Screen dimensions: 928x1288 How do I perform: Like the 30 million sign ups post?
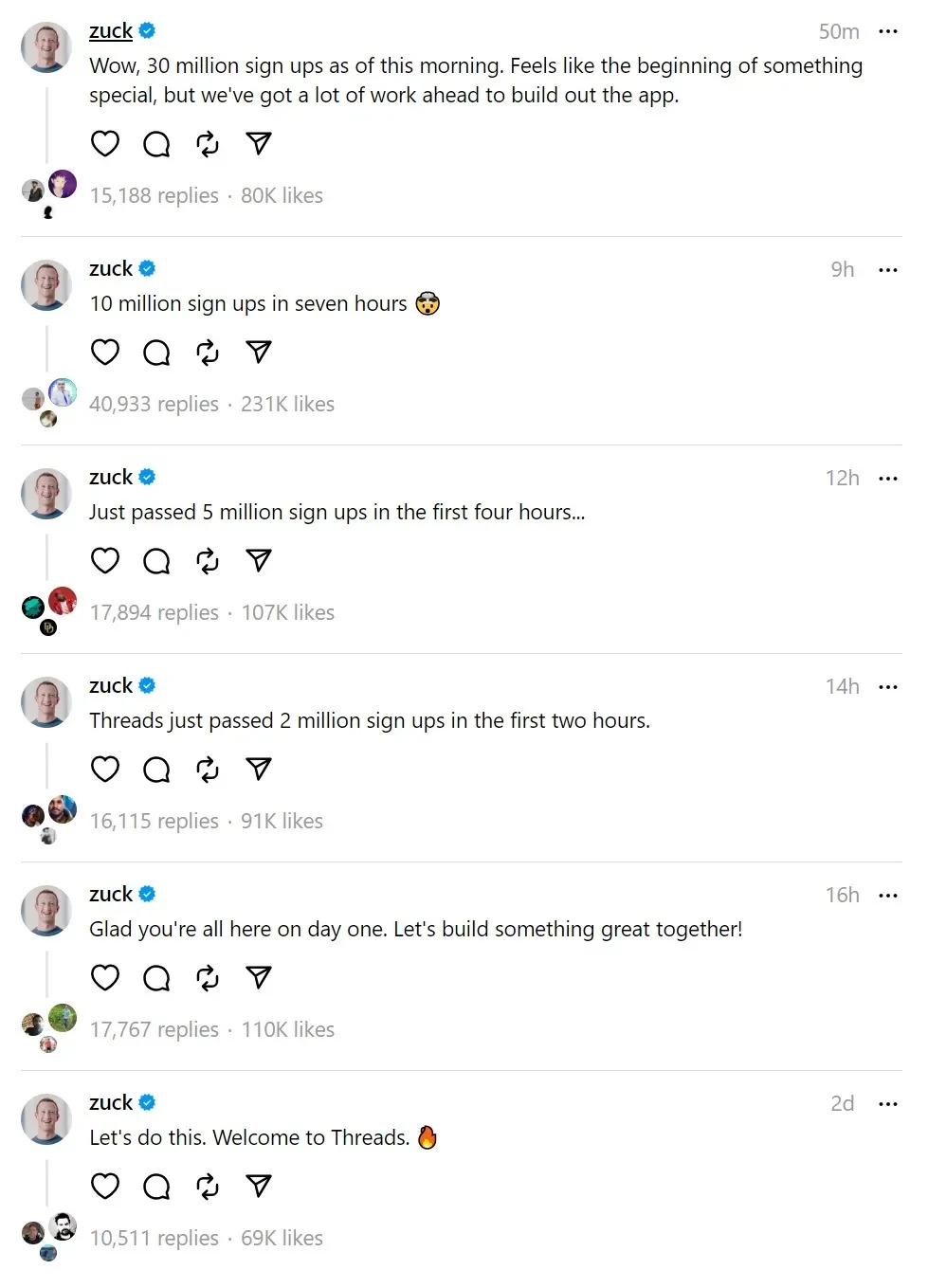point(105,144)
